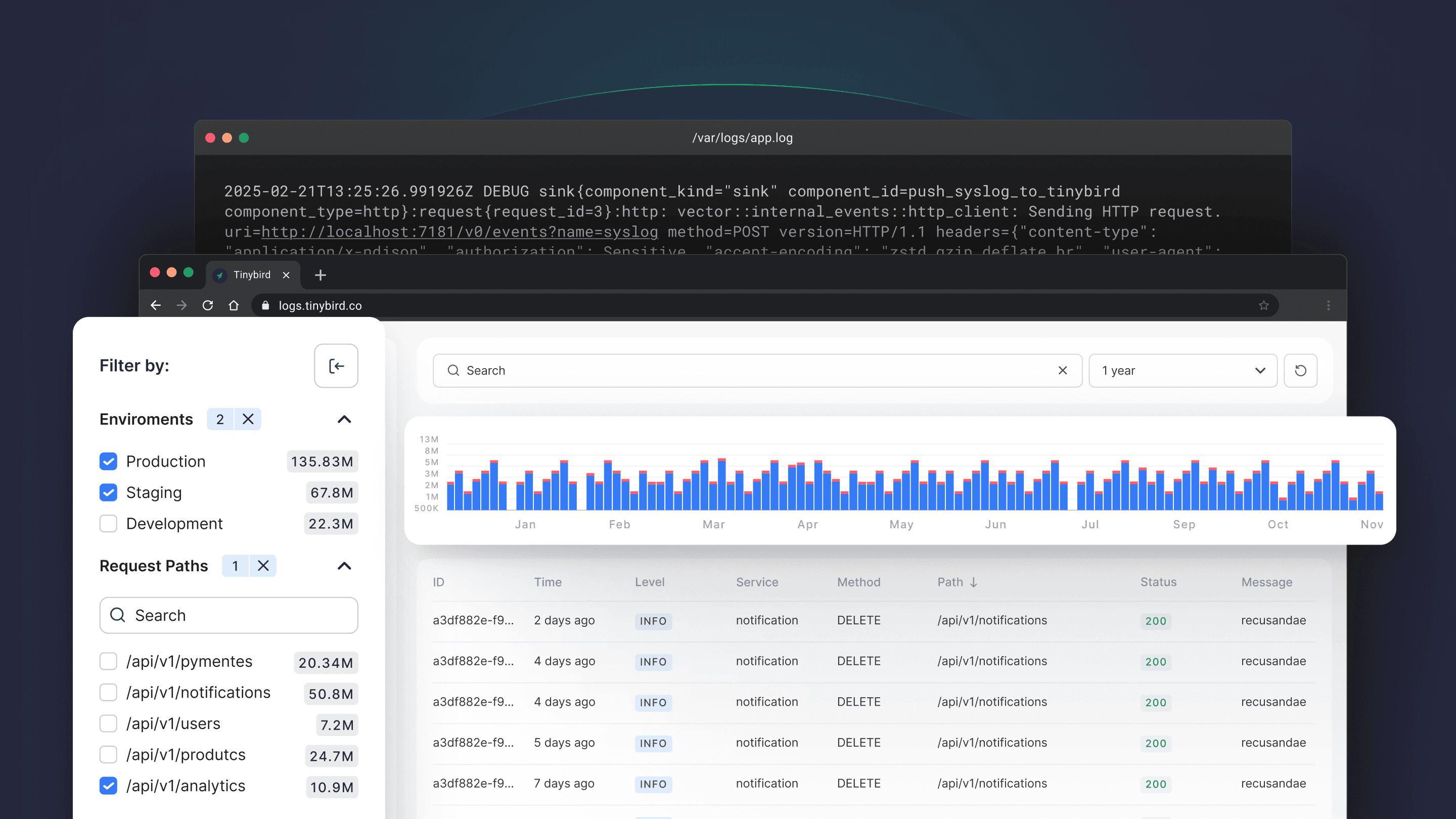Screen dimensions: 1456x819
Task: Open the localhost events syslog link
Action: click(x=459, y=232)
